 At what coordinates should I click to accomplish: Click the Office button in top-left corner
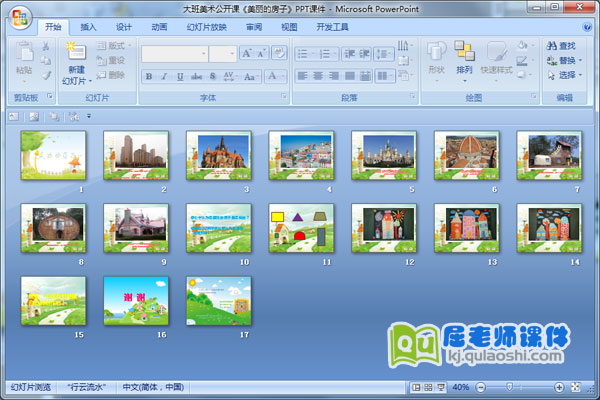[18, 17]
